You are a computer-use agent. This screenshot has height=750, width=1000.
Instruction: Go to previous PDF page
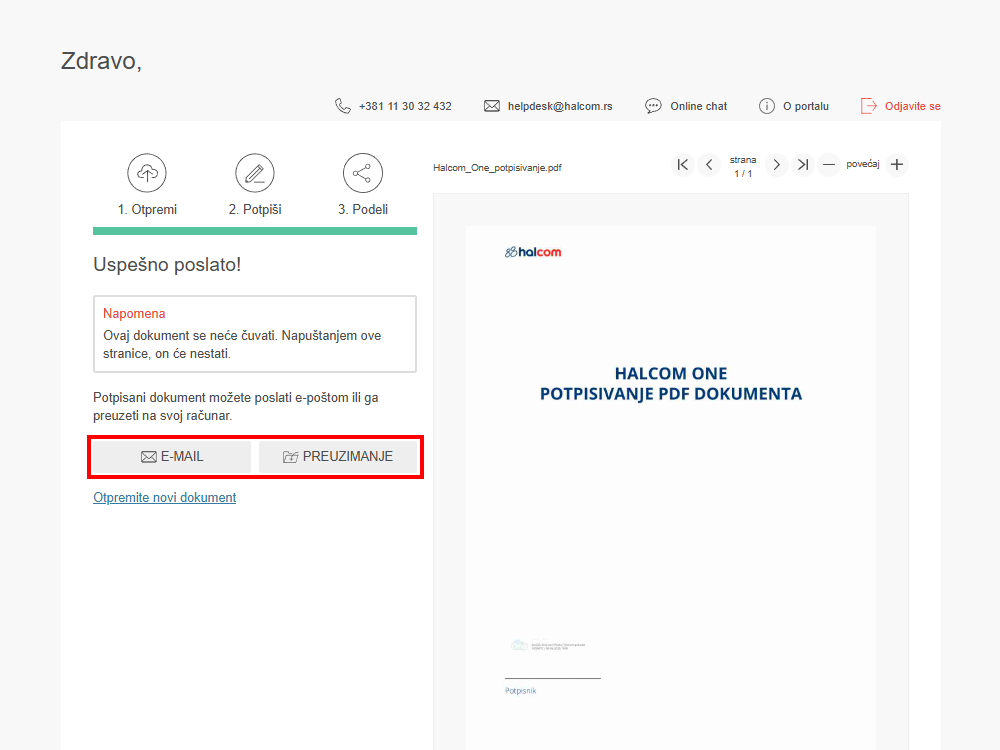tap(709, 165)
